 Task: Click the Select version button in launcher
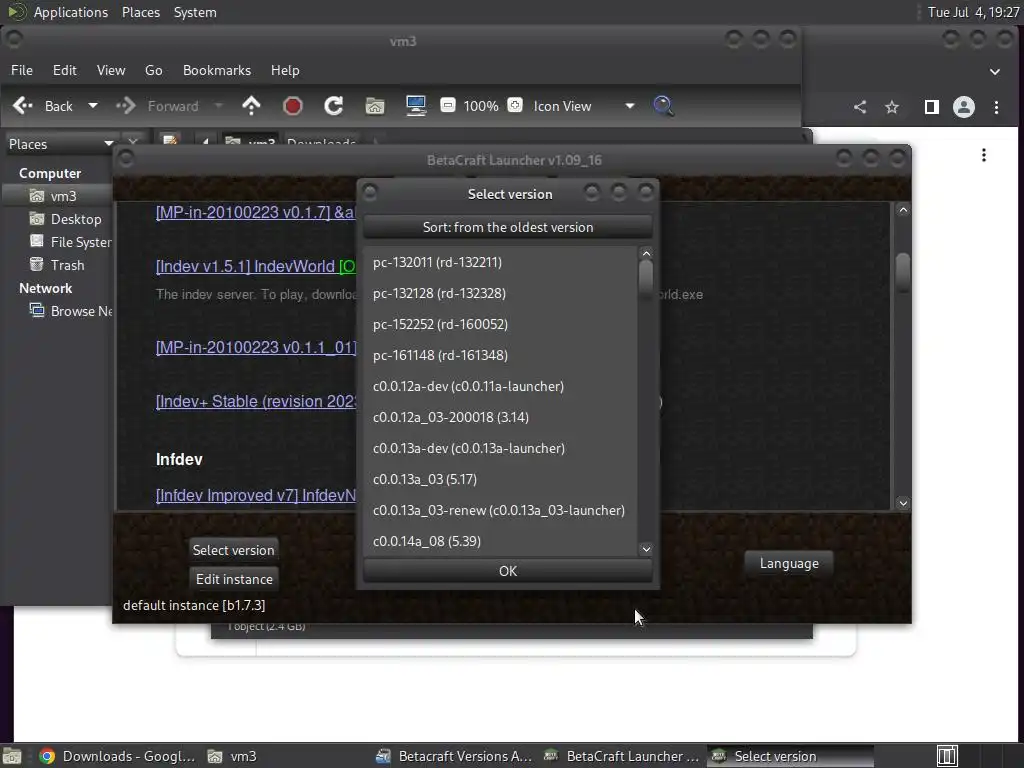(x=233, y=550)
